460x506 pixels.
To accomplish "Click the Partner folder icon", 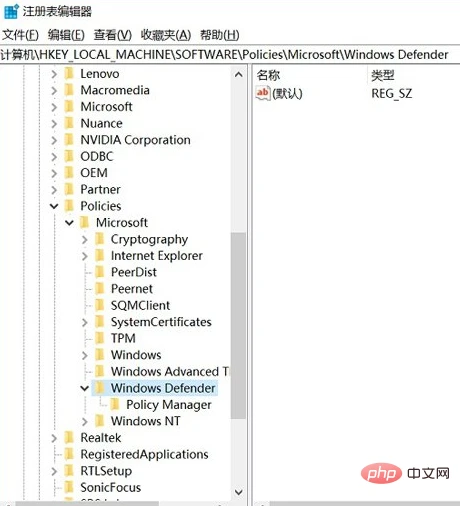I will point(69,189).
